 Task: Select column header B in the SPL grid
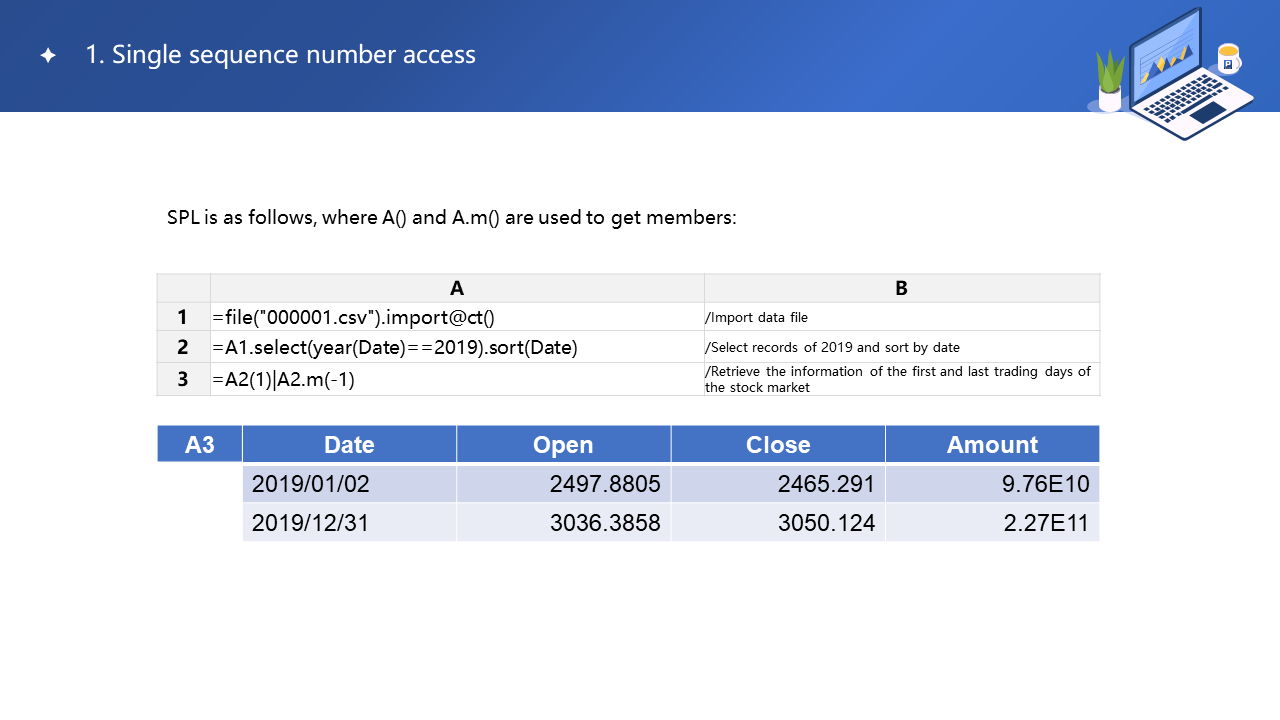(x=901, y=288)
